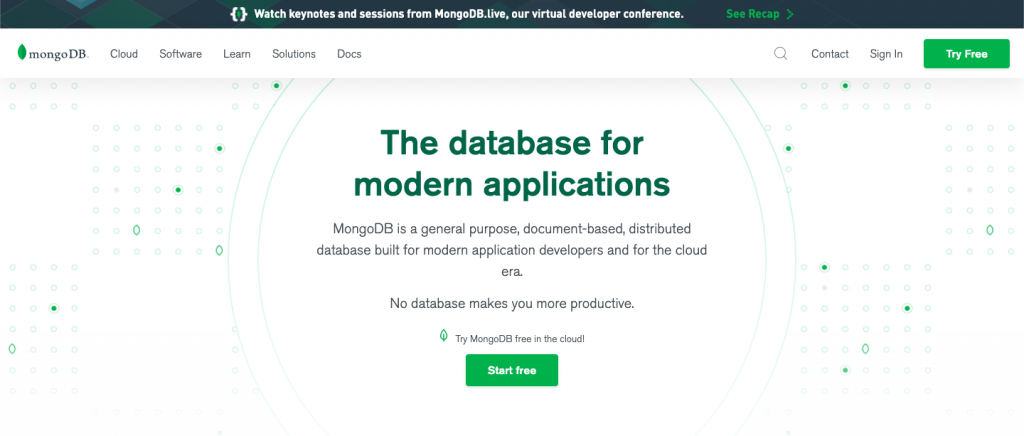Open the search magnifier icon
Image resolution: width=1024 pixels, height=436 pixels.
780,54
